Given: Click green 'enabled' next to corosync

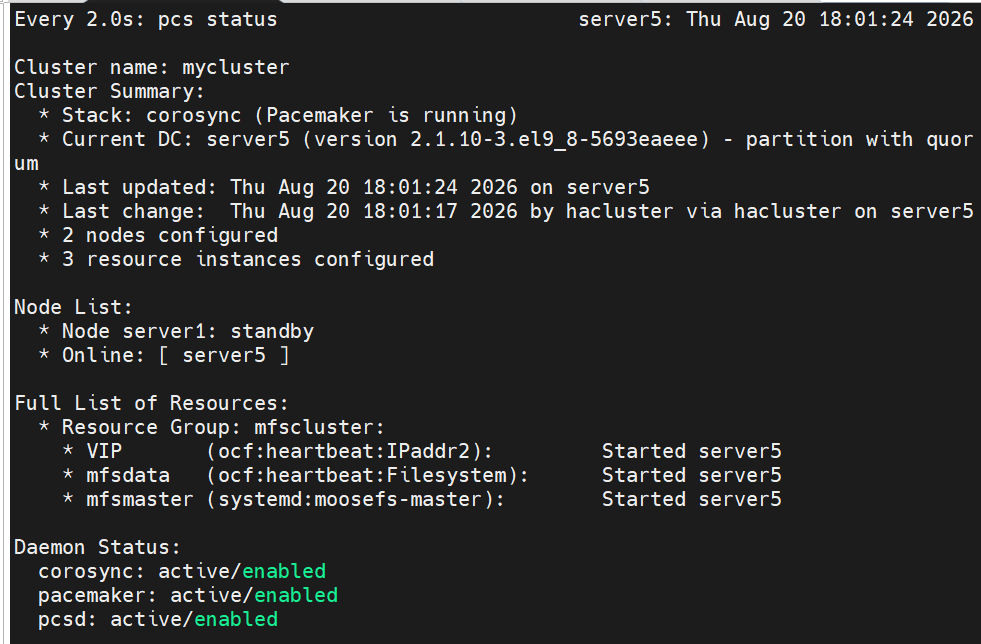Looking at the screenshot, I should click(x=284, y=571).
